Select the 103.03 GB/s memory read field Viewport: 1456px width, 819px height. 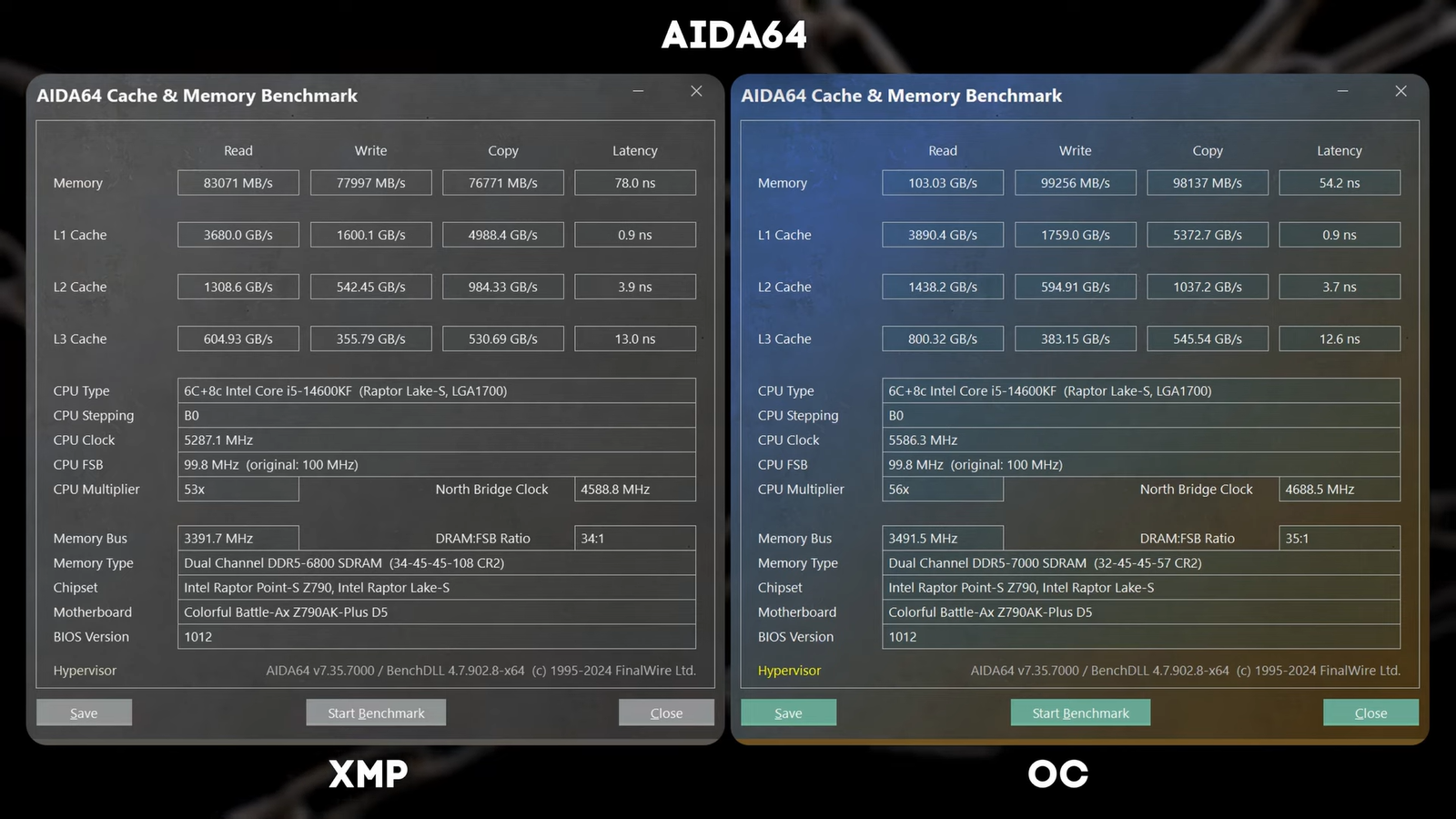pyautogui.click(x=943, y=183)
